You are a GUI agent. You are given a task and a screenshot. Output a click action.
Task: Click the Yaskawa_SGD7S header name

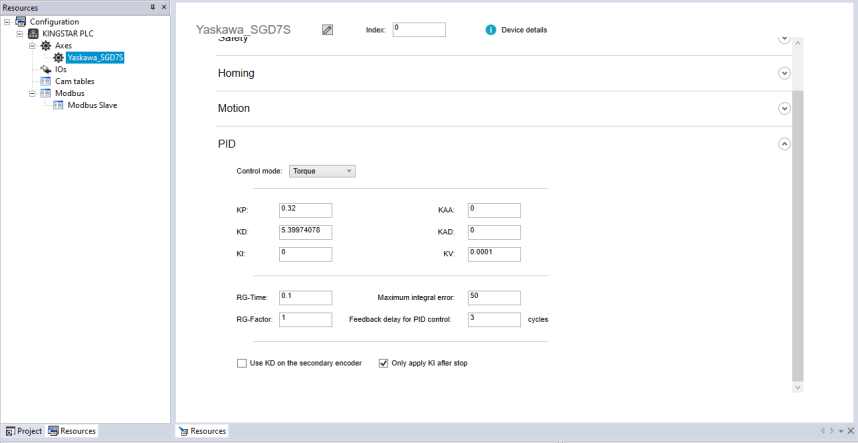click(x=243, y=30)
